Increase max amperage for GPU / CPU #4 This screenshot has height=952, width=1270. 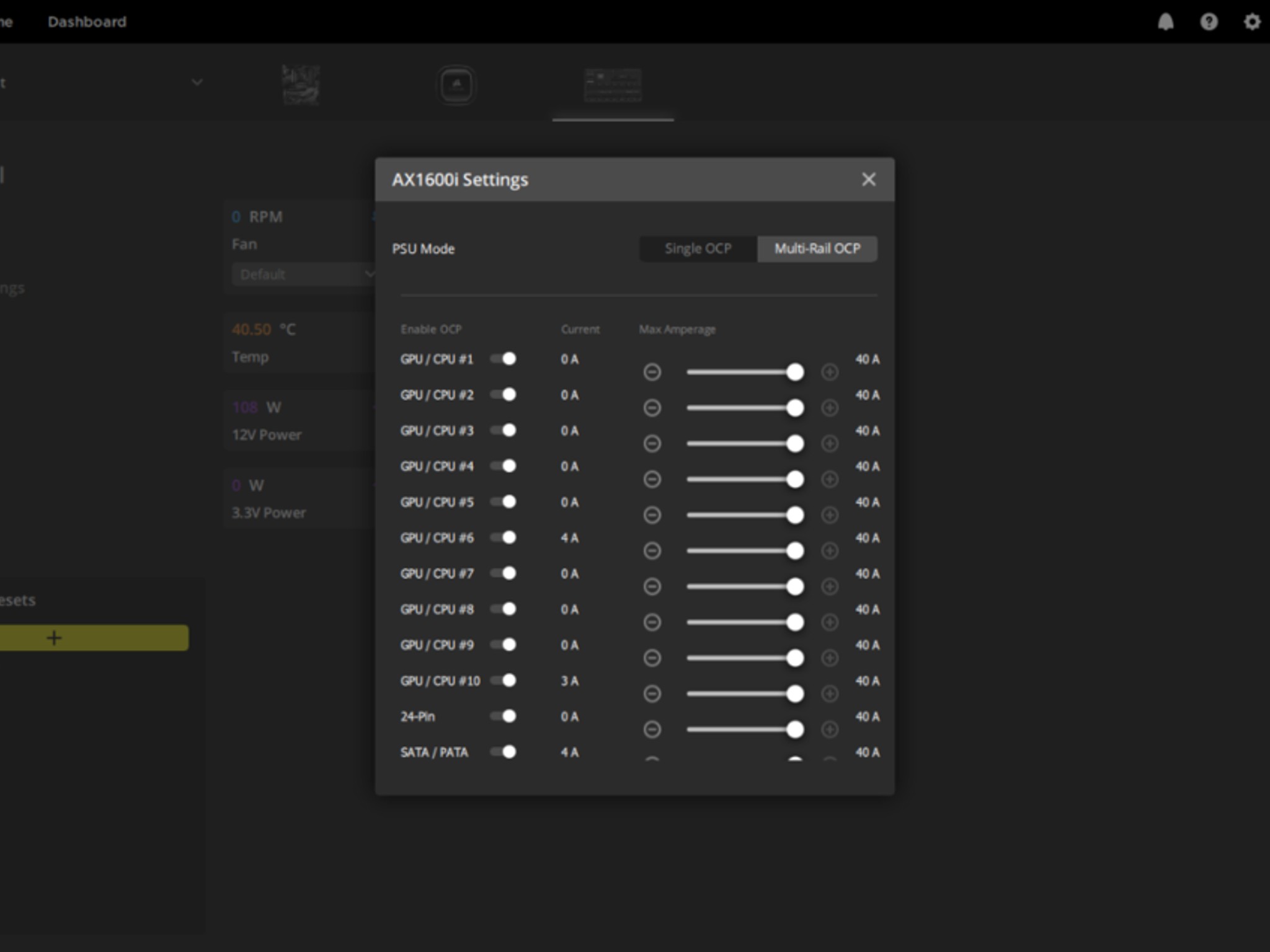pos(830,479)
